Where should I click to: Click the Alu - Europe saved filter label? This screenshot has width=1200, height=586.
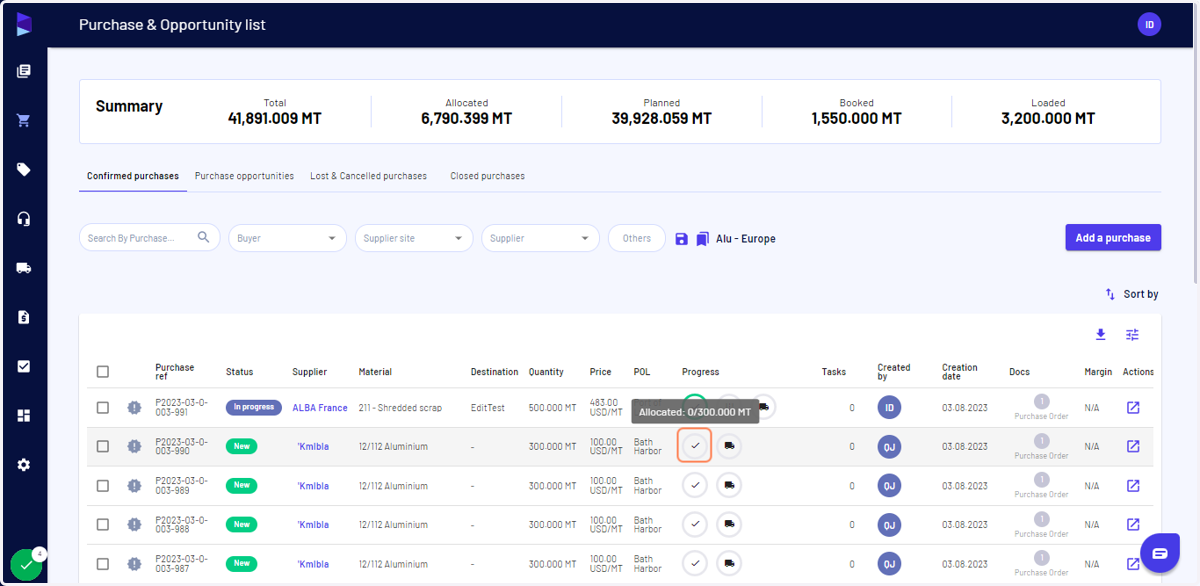[746, 239]
